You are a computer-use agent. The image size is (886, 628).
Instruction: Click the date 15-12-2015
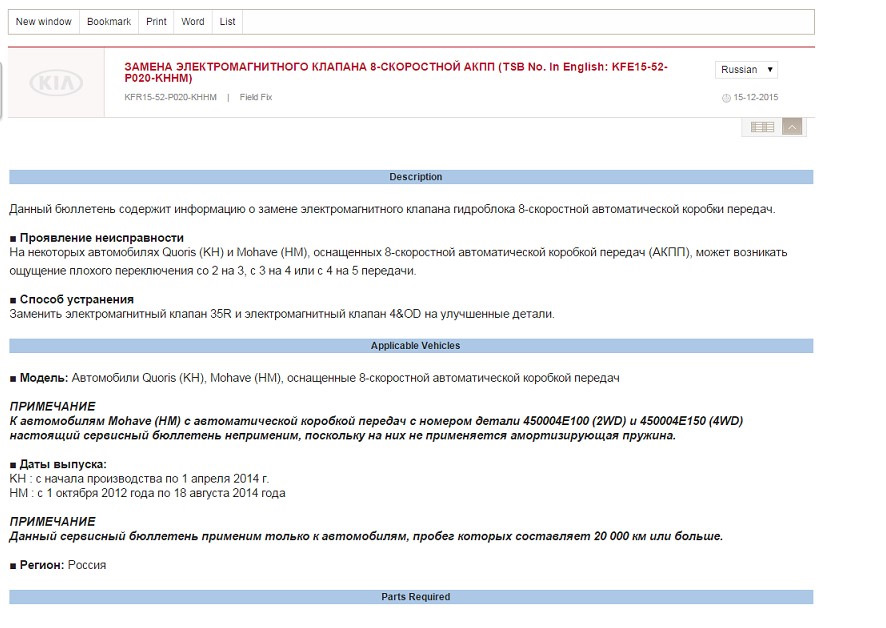pyautogui.click(x=755, y=97)
